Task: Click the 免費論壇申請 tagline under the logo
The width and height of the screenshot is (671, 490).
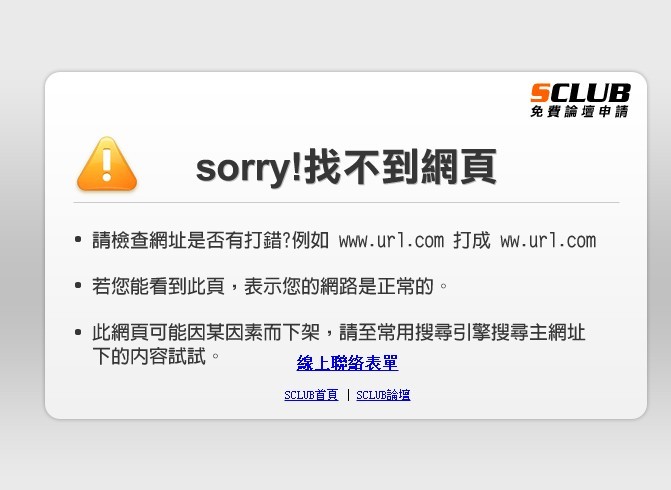Action: point(579,112)
